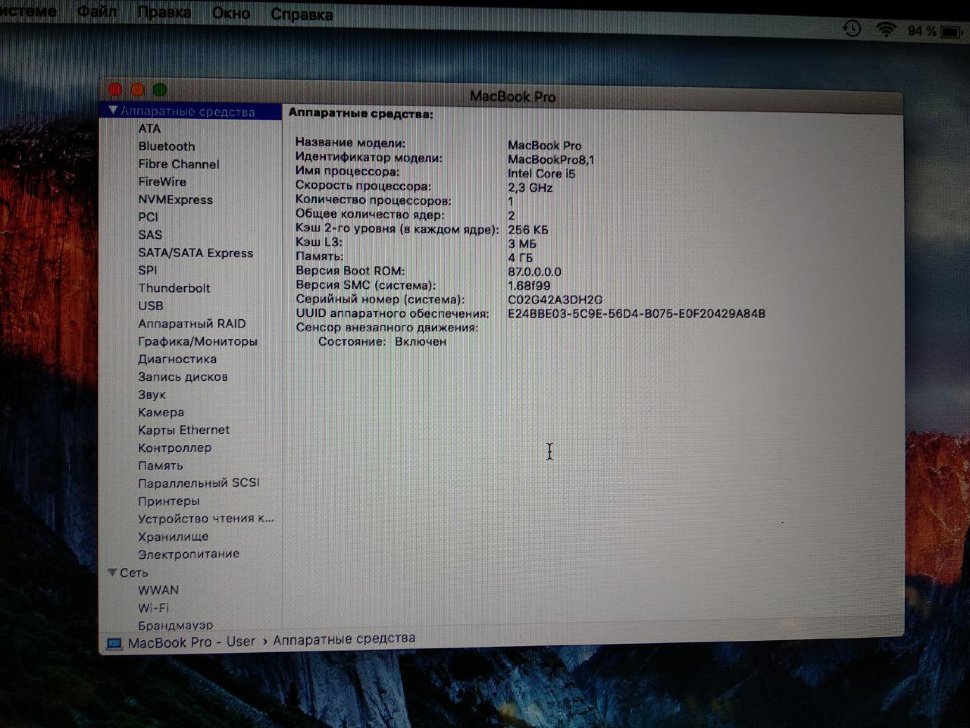Viewport: 970px width, 728px height.
Task: Select PCI in the sidebar
Action: point(148,217)
